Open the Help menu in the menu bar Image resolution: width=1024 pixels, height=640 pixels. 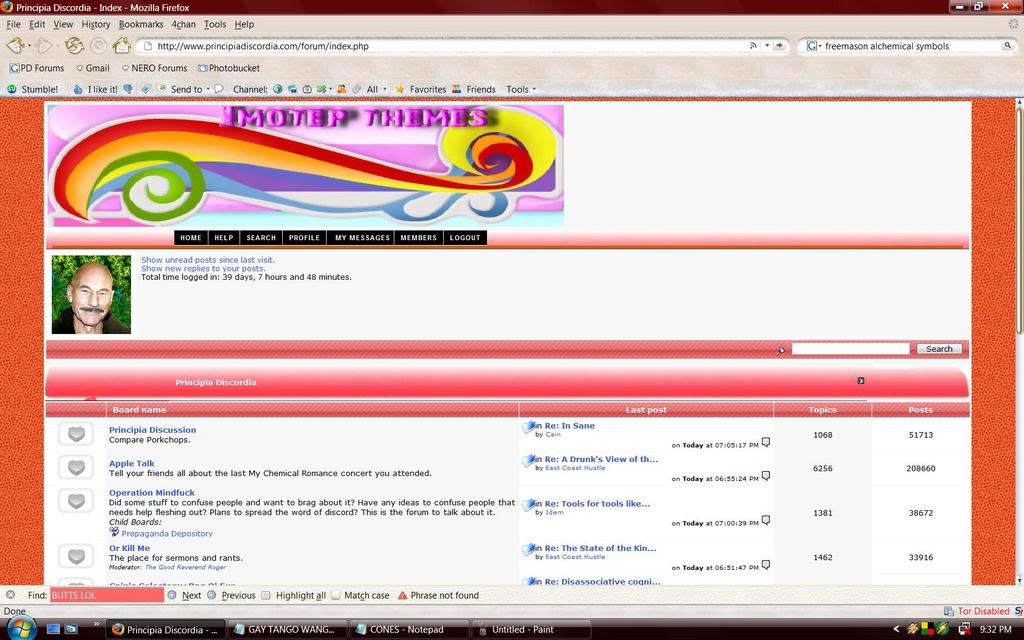click(x=244, y=24)
